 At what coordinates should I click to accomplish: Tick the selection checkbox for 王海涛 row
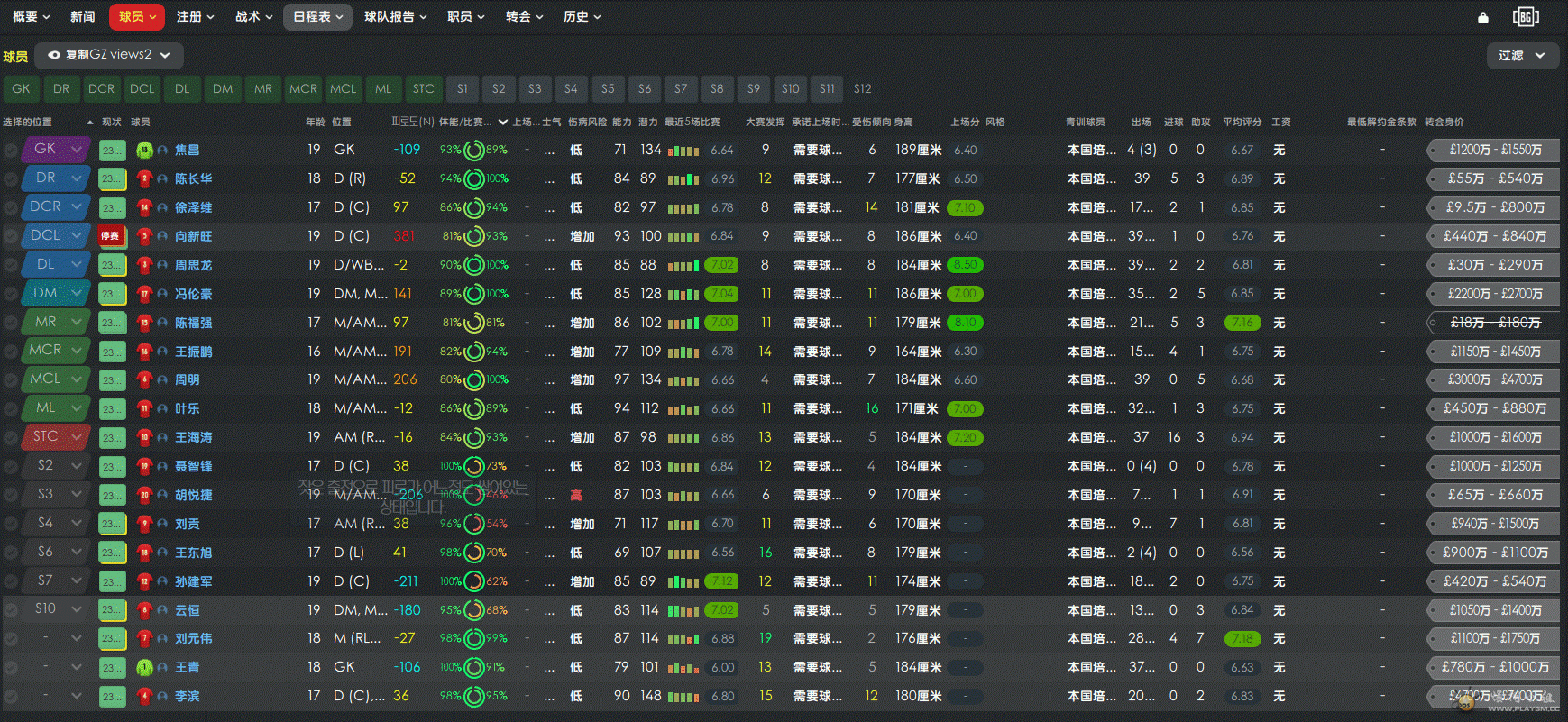coord(11,438)
